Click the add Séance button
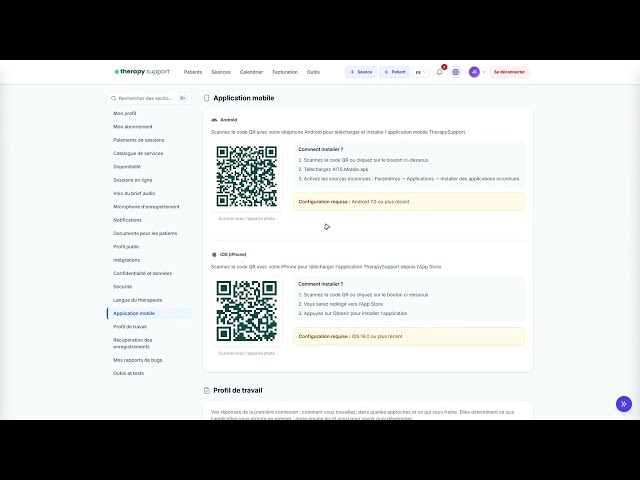640x480 pixels. pos(361,72)
